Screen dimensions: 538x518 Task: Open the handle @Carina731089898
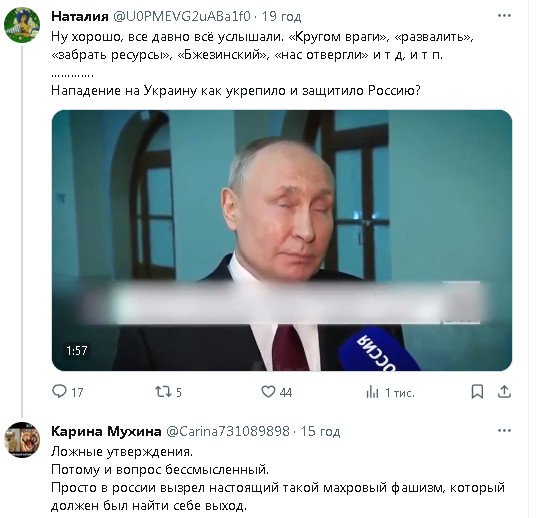point(228,431)
